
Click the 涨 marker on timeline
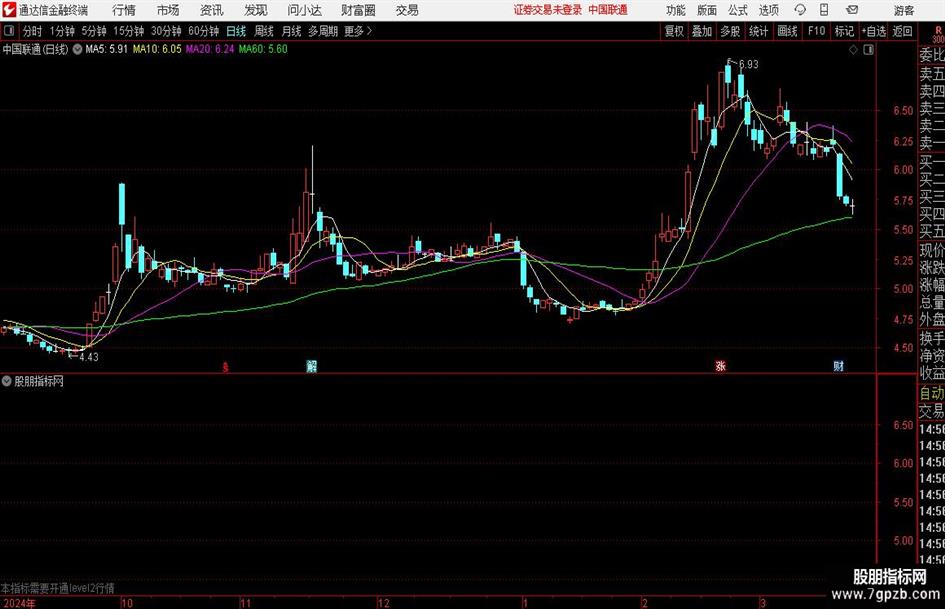tap(720, 366)
